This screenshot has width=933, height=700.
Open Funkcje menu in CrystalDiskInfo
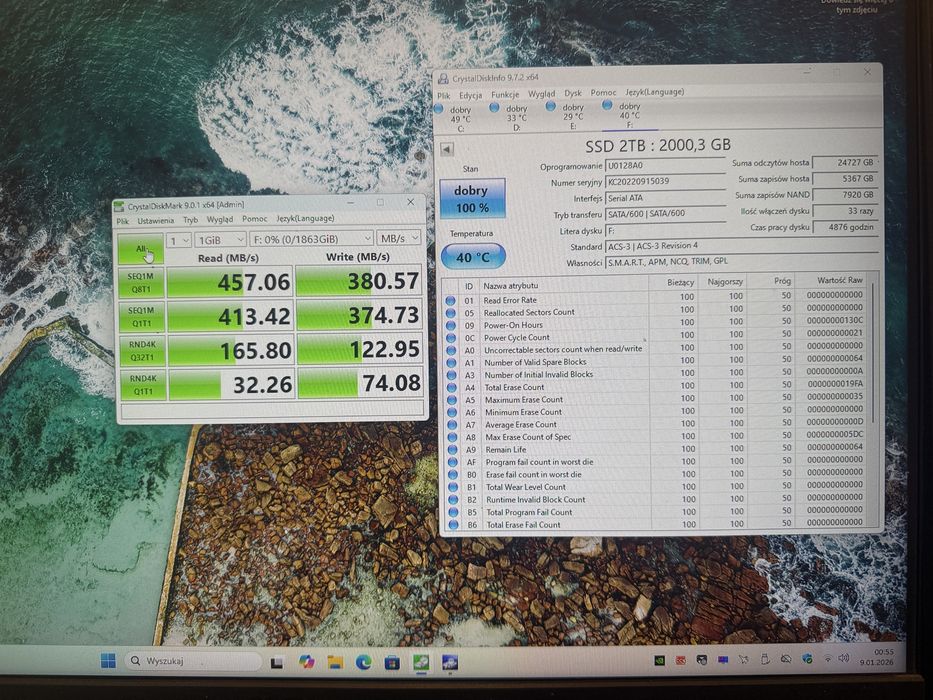pos(505,94)
